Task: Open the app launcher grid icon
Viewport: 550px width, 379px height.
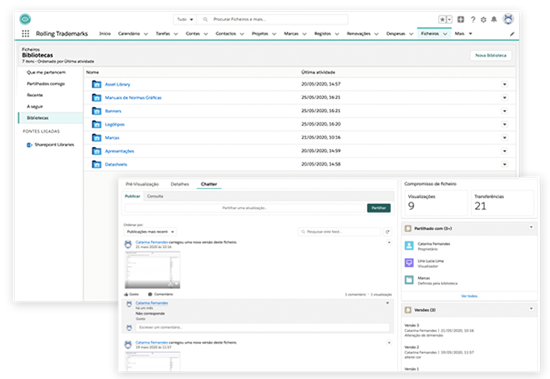Action: (26, 34)
